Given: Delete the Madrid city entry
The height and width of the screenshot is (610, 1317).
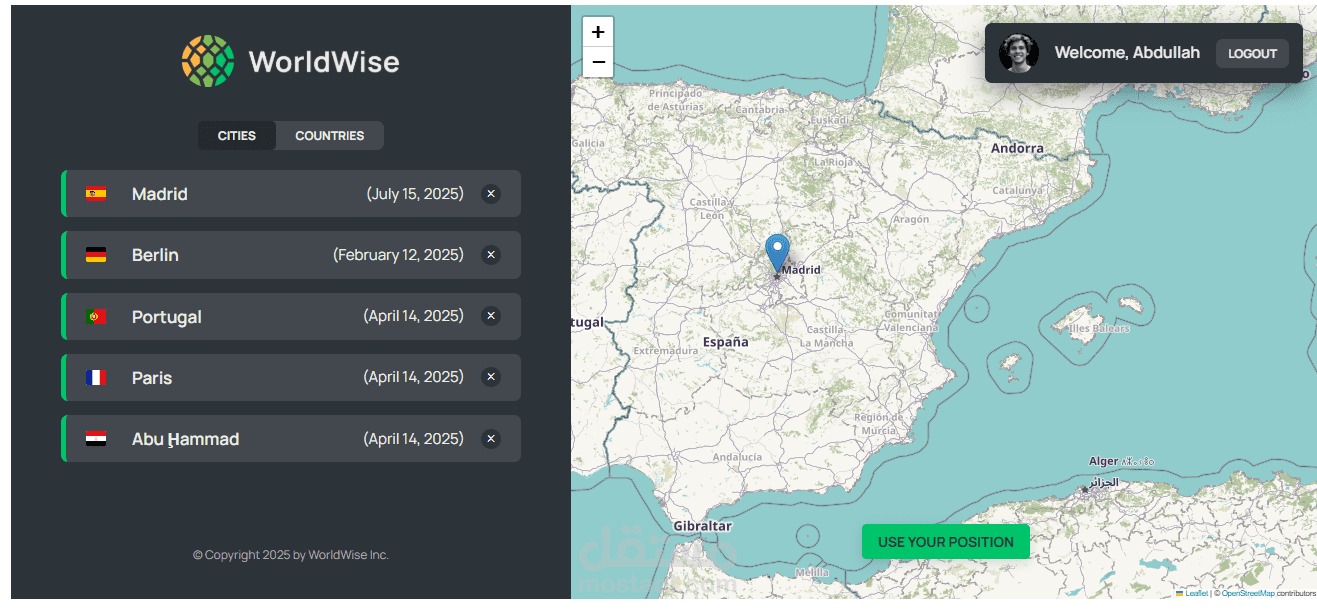Looking at the screenshot, I should click(490, 194).
